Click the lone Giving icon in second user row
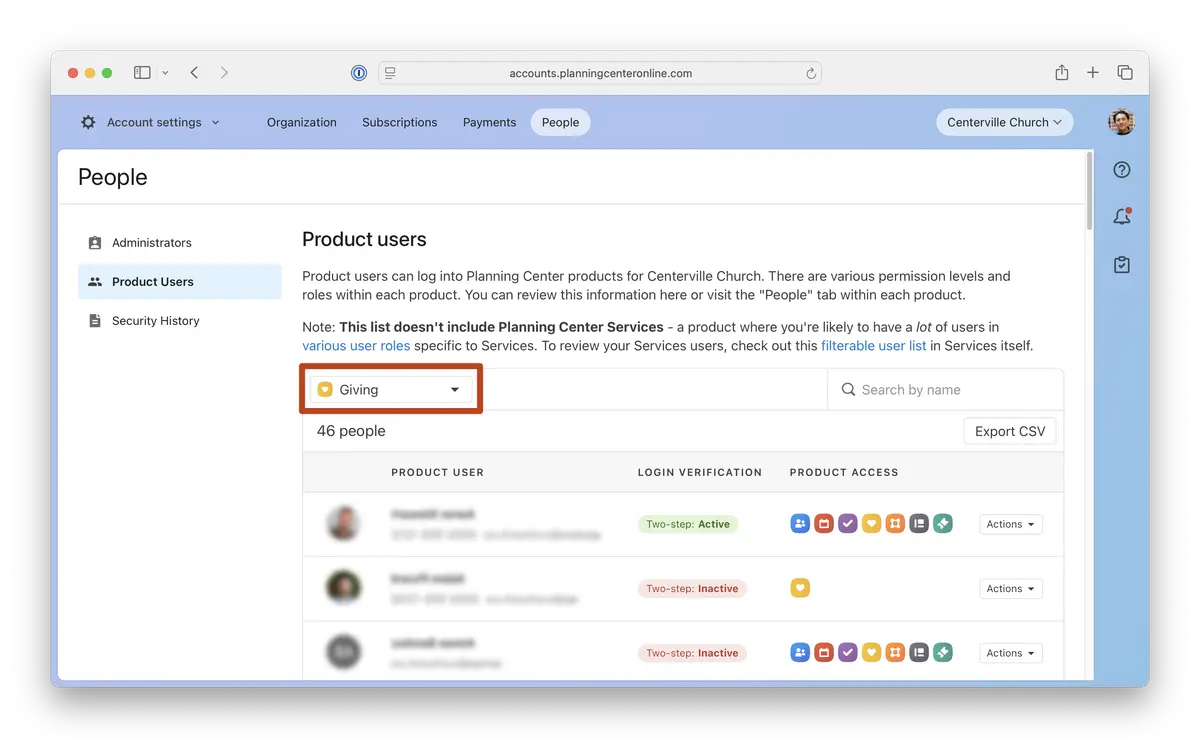 [800, 588]
